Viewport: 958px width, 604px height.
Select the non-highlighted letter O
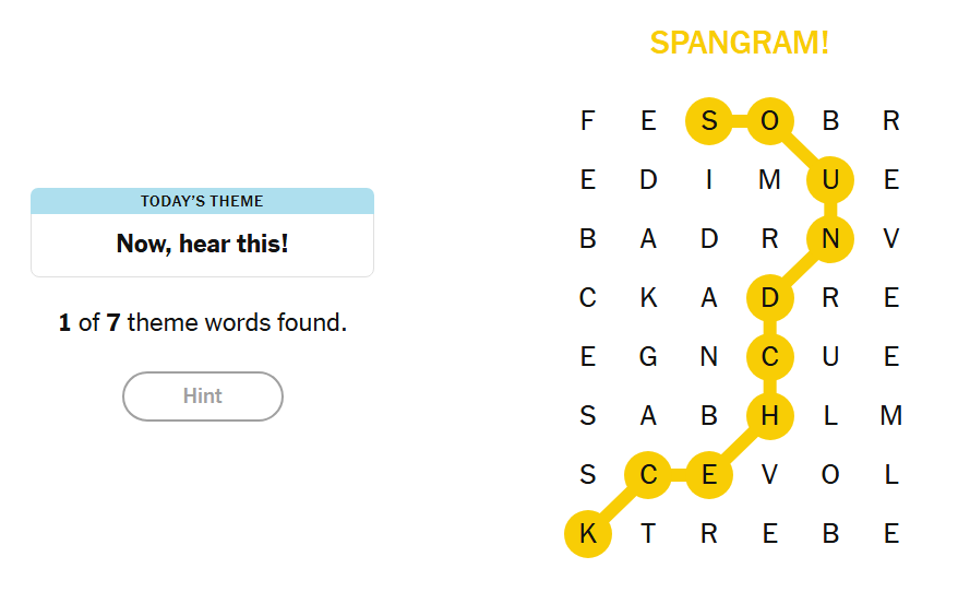829,475
